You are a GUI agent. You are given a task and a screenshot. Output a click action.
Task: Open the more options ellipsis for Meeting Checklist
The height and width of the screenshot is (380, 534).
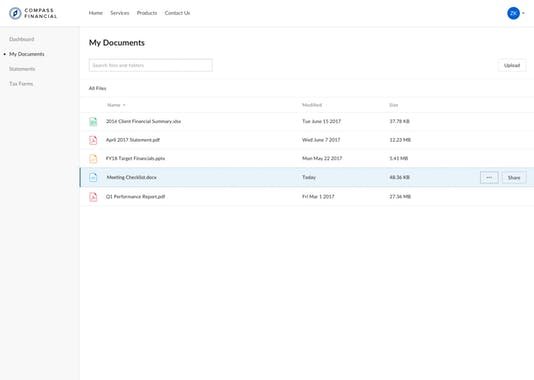click(x=489, y=177)
